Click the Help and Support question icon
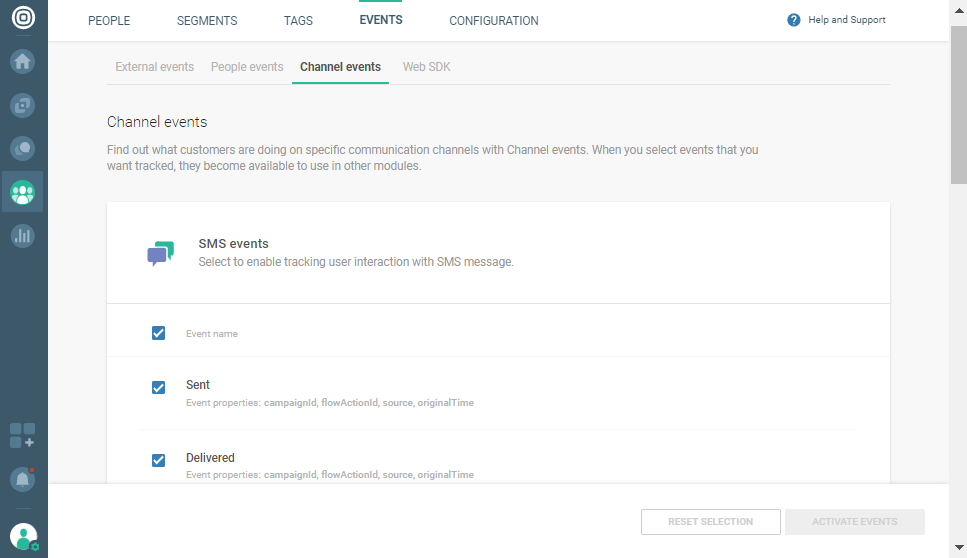The image size is (967, 558). (x=794, y=20)
